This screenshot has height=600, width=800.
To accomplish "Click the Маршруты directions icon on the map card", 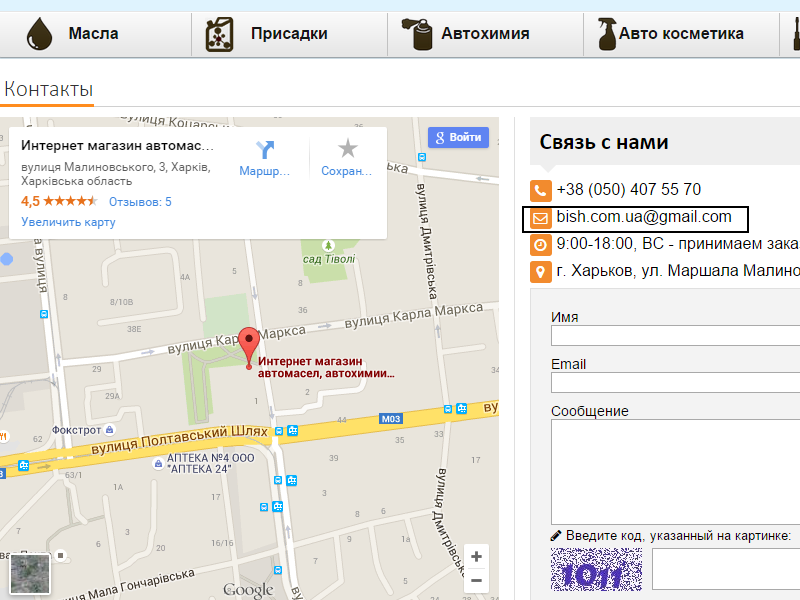I will click(x=265, y=150).
